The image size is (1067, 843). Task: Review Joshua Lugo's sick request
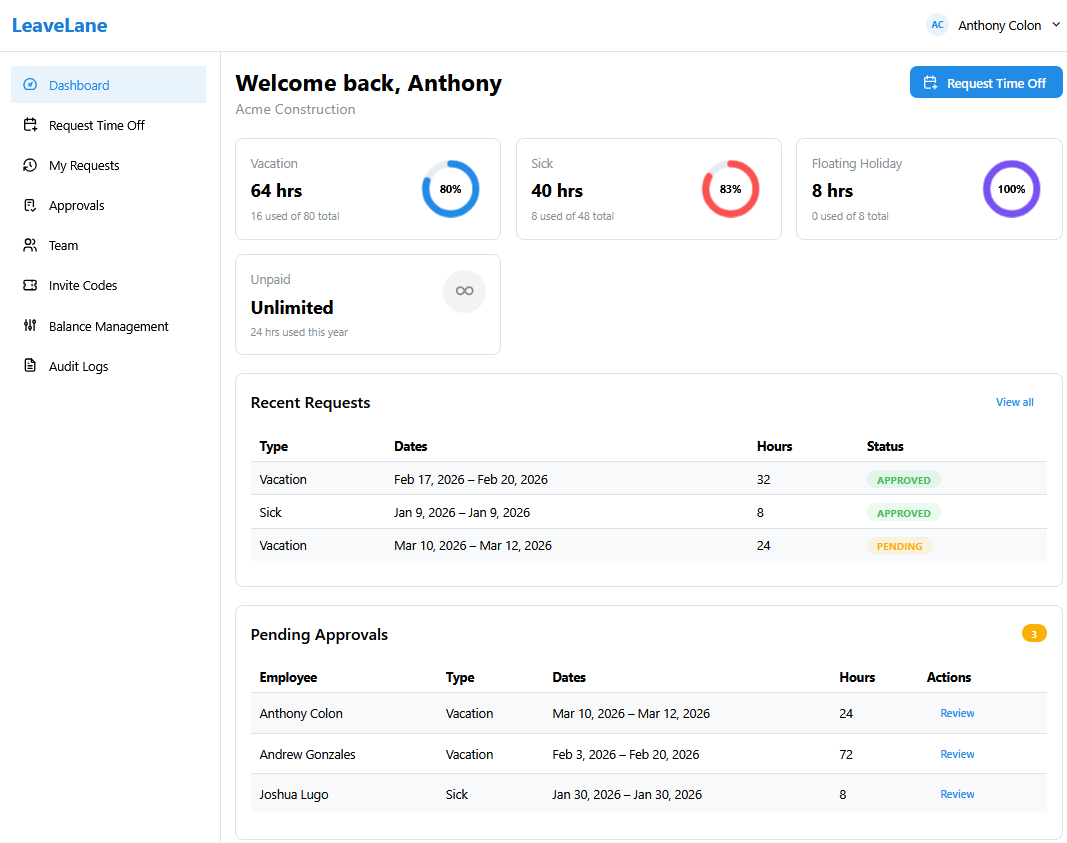pos(957,794)
